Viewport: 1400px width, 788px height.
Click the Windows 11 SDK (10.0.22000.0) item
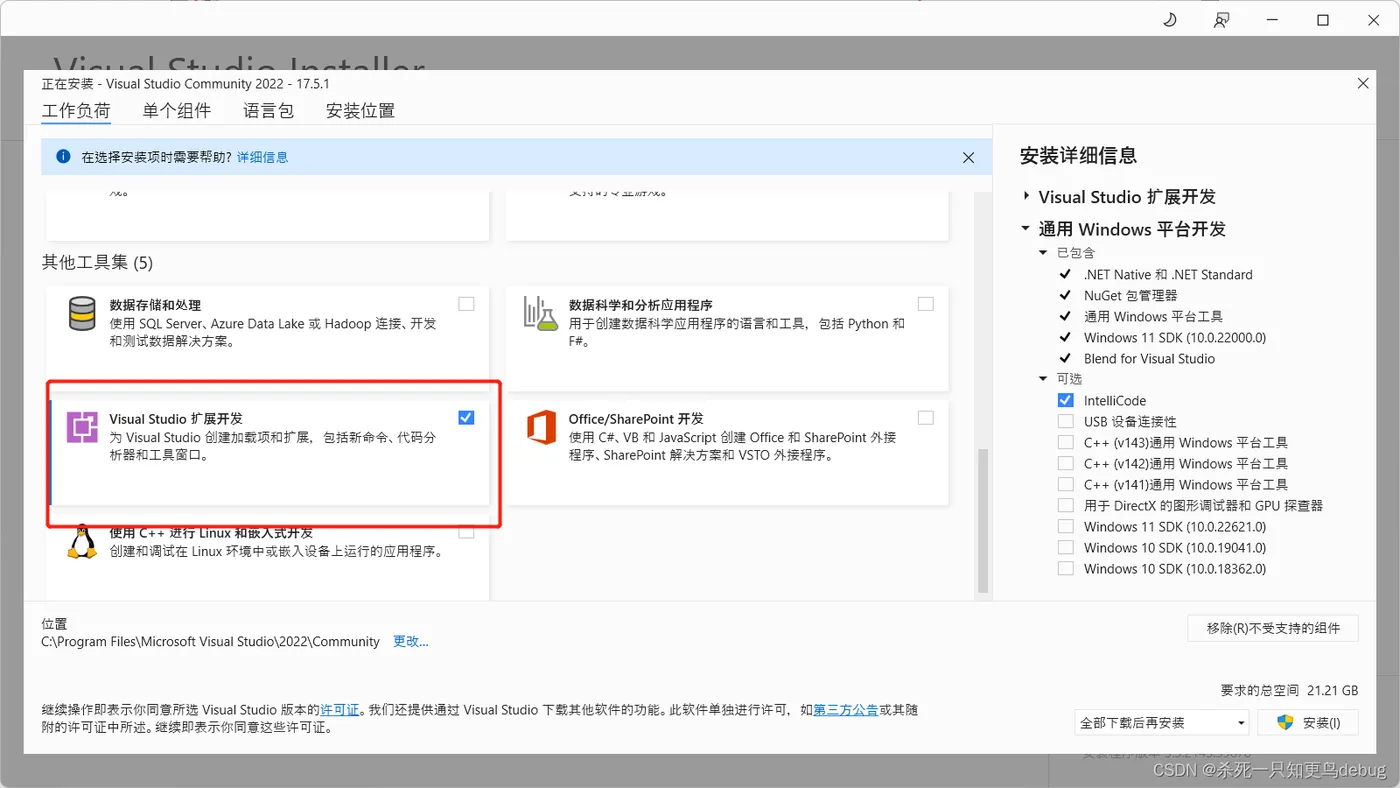click(1175, 337)
